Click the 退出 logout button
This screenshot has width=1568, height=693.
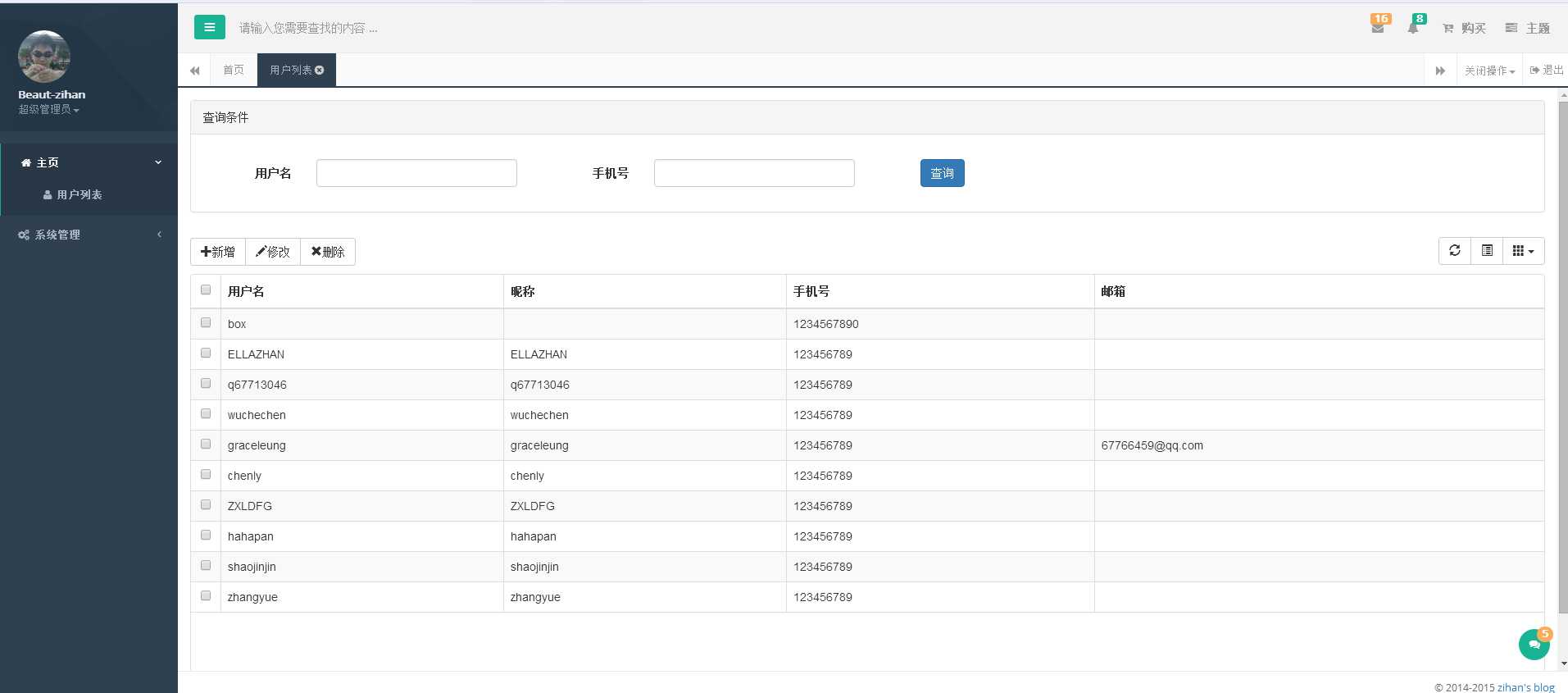[x=1547, y=71]
